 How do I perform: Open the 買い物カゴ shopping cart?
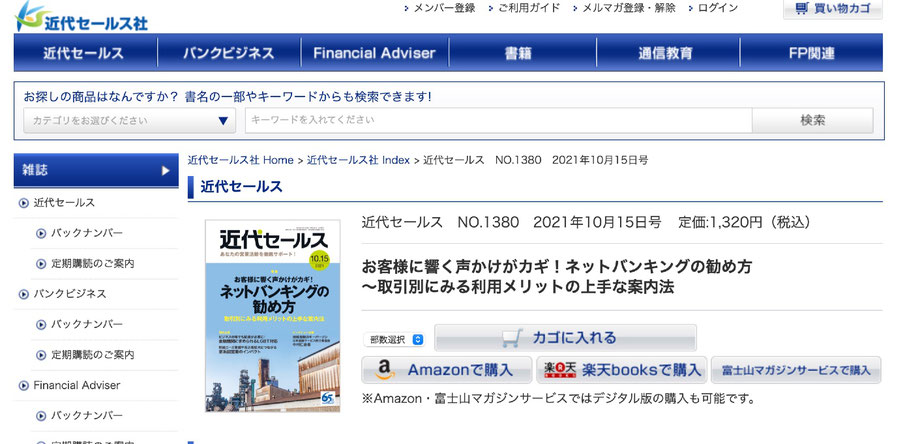point(833,9)
